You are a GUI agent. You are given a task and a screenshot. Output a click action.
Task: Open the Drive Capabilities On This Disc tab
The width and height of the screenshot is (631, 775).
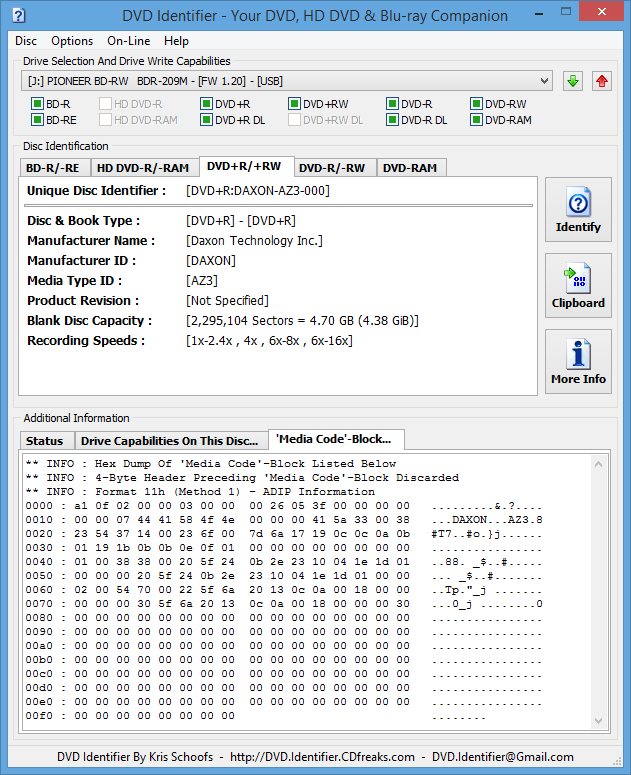[x=169, y=441]
